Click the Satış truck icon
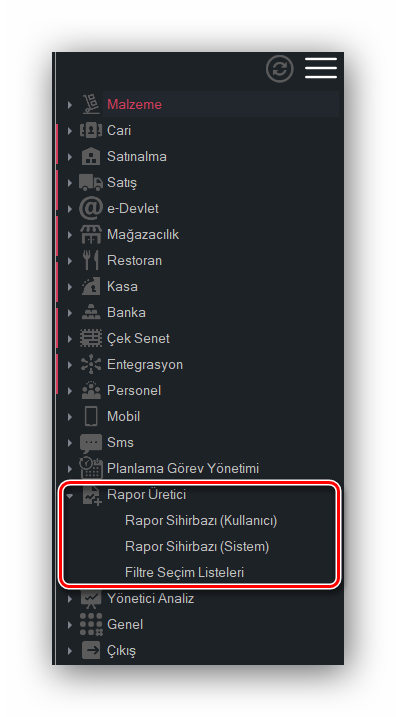Image resolution: width=396 pixels, height=717 pixels. click(91, 182)
